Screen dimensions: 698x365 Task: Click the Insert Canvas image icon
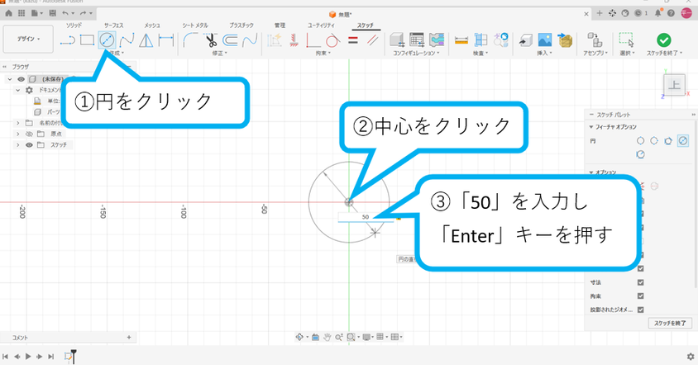tap(545, 40)
